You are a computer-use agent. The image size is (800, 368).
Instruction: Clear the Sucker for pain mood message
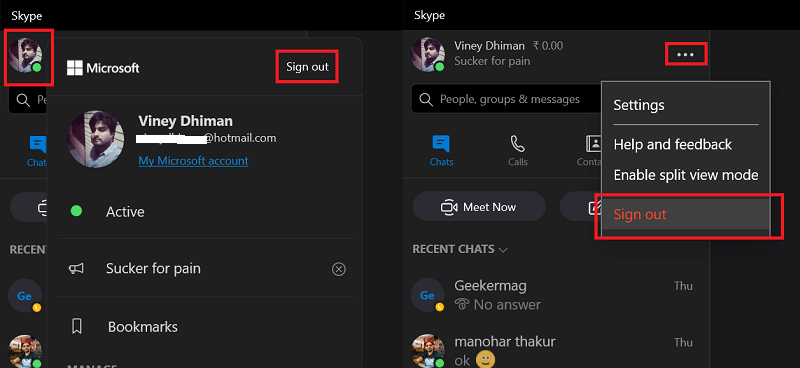[339, 269]
